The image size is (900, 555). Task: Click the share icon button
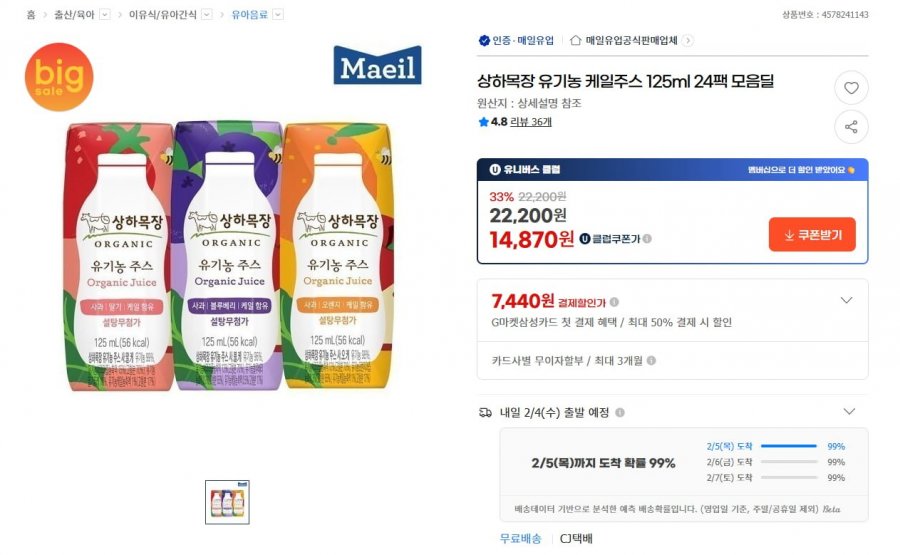[x=851, y=127]
